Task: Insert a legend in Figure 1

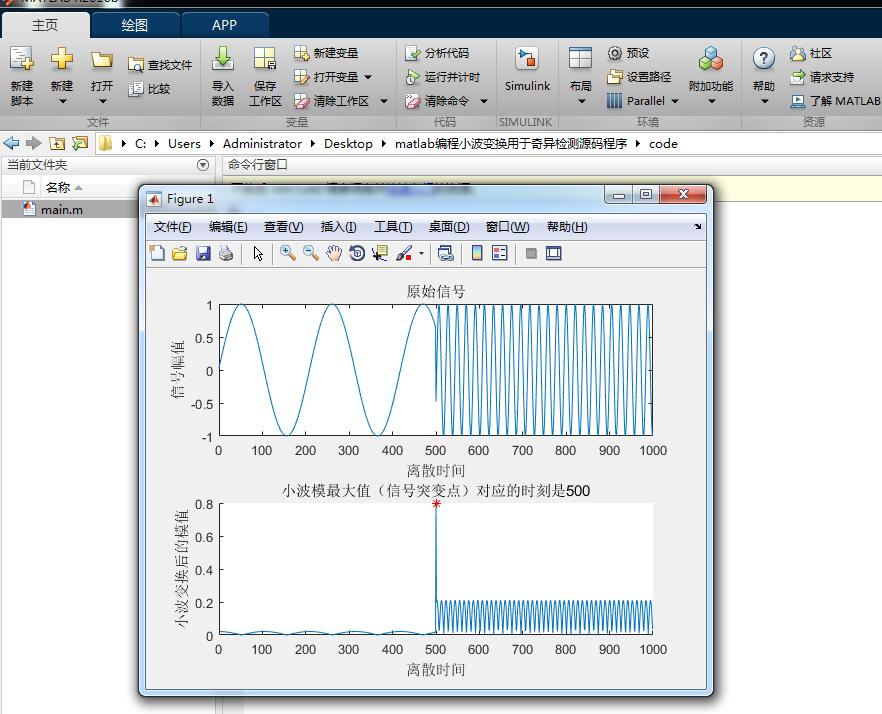Action: click(500, 253)
